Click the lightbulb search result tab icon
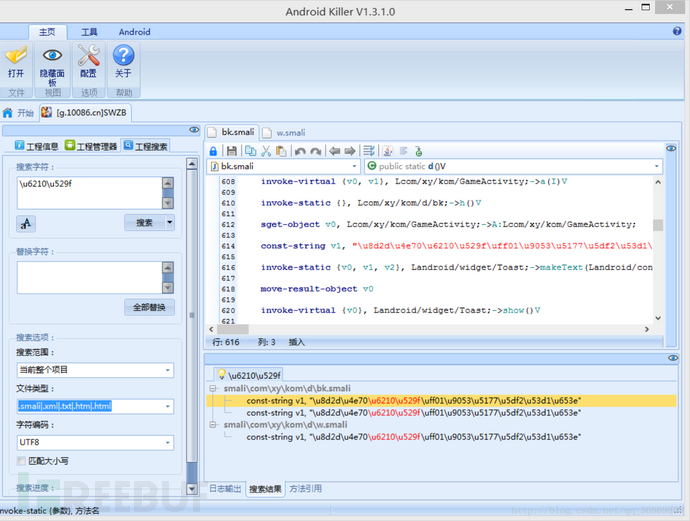Image resolution: width=690 pixels, height=521 pixels. [x=222, y=375]
